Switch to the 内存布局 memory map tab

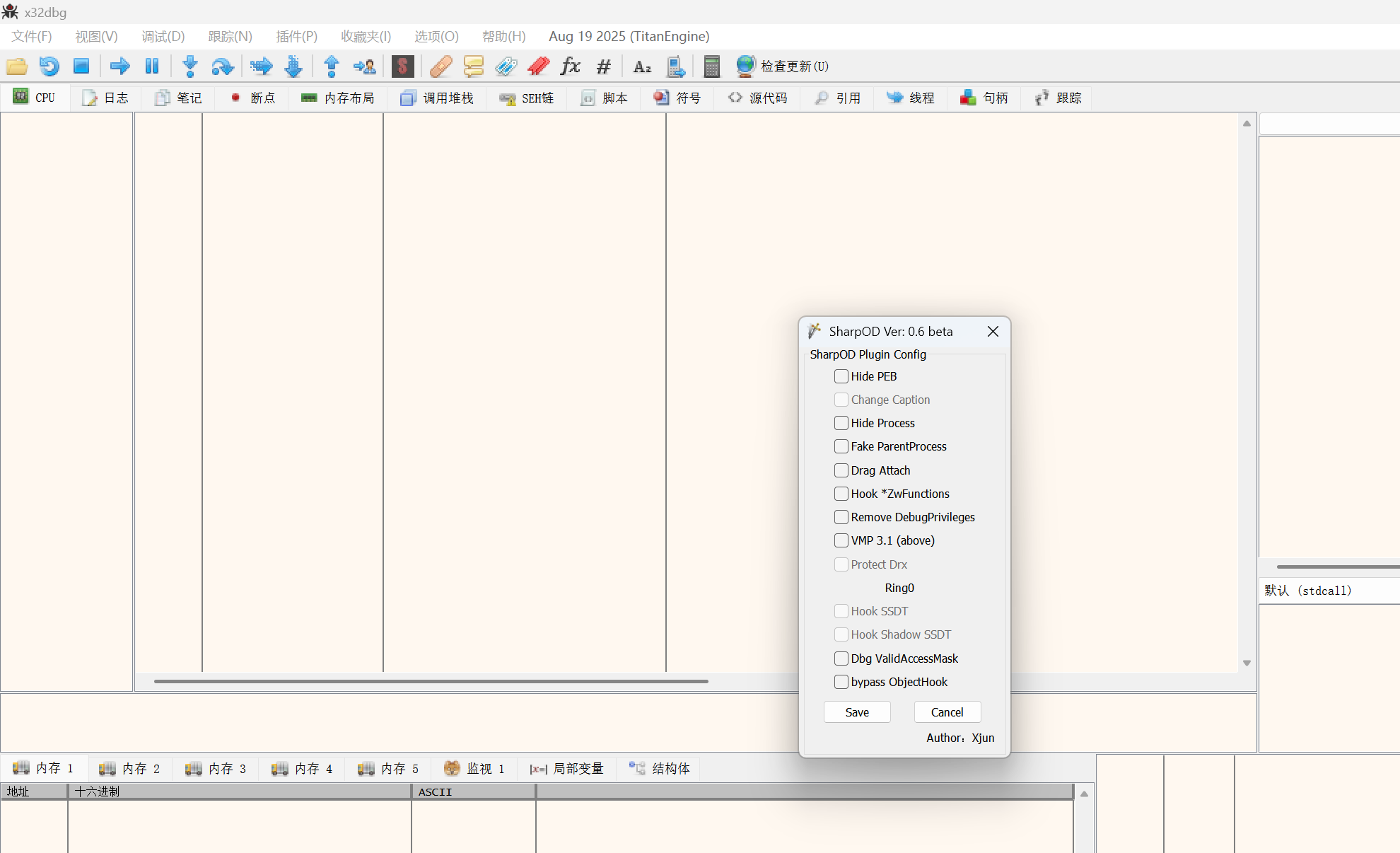tap(338, 98)
